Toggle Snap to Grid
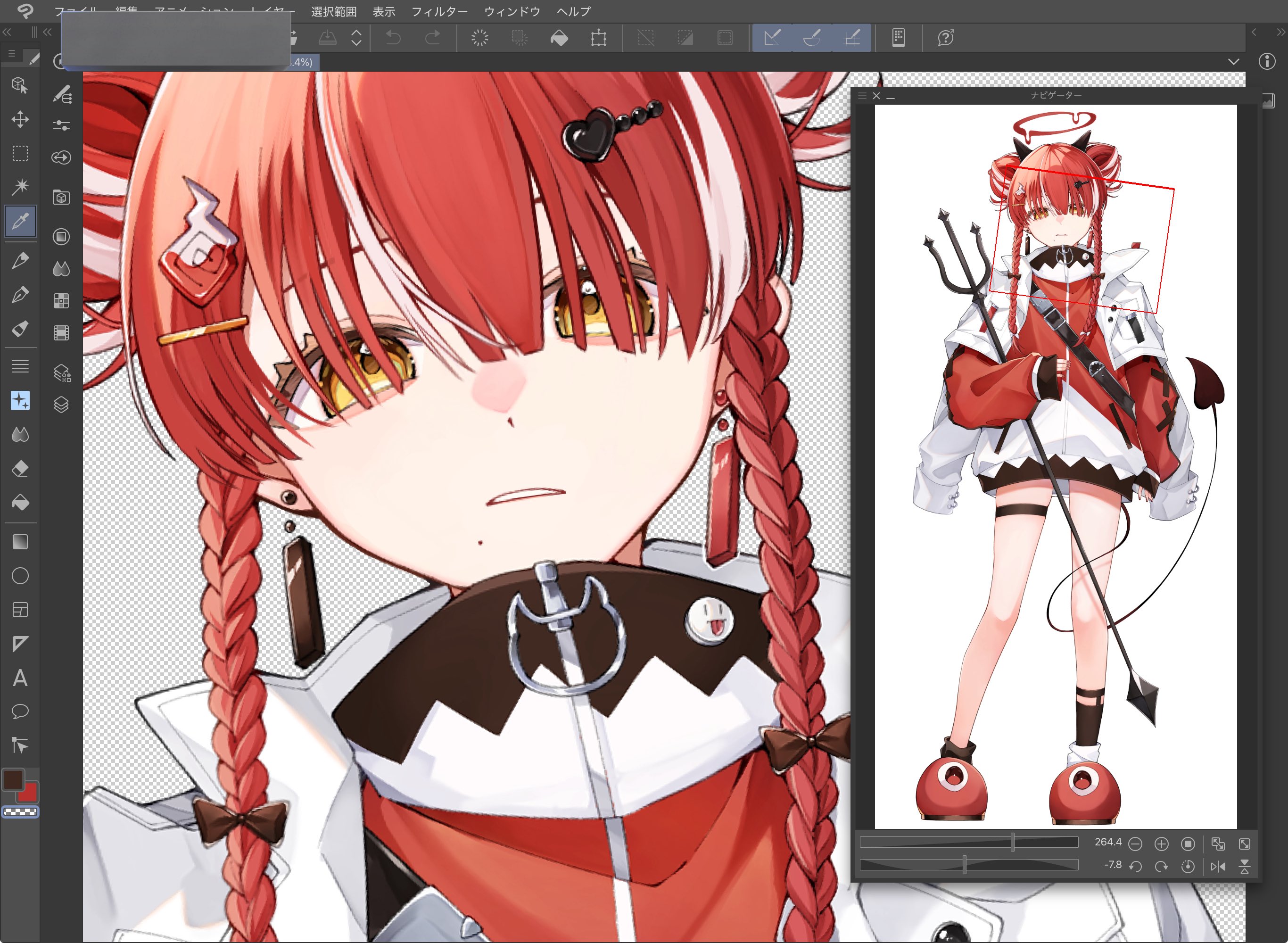 (851, 38)
